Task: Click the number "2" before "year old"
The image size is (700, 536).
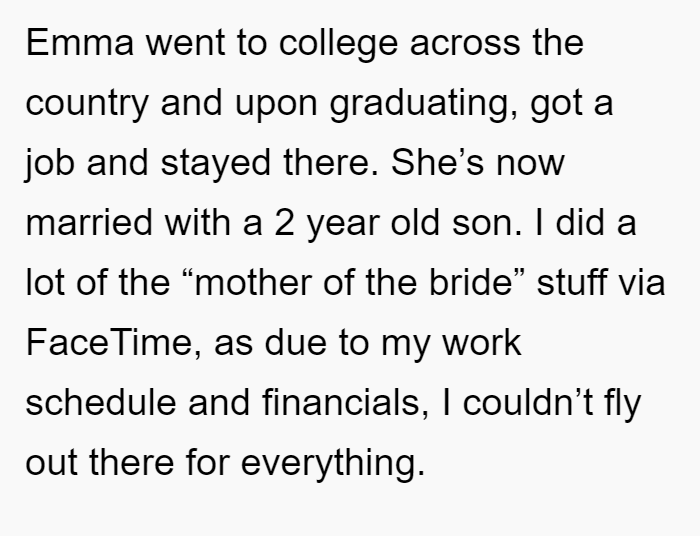Action: point(284,223)
